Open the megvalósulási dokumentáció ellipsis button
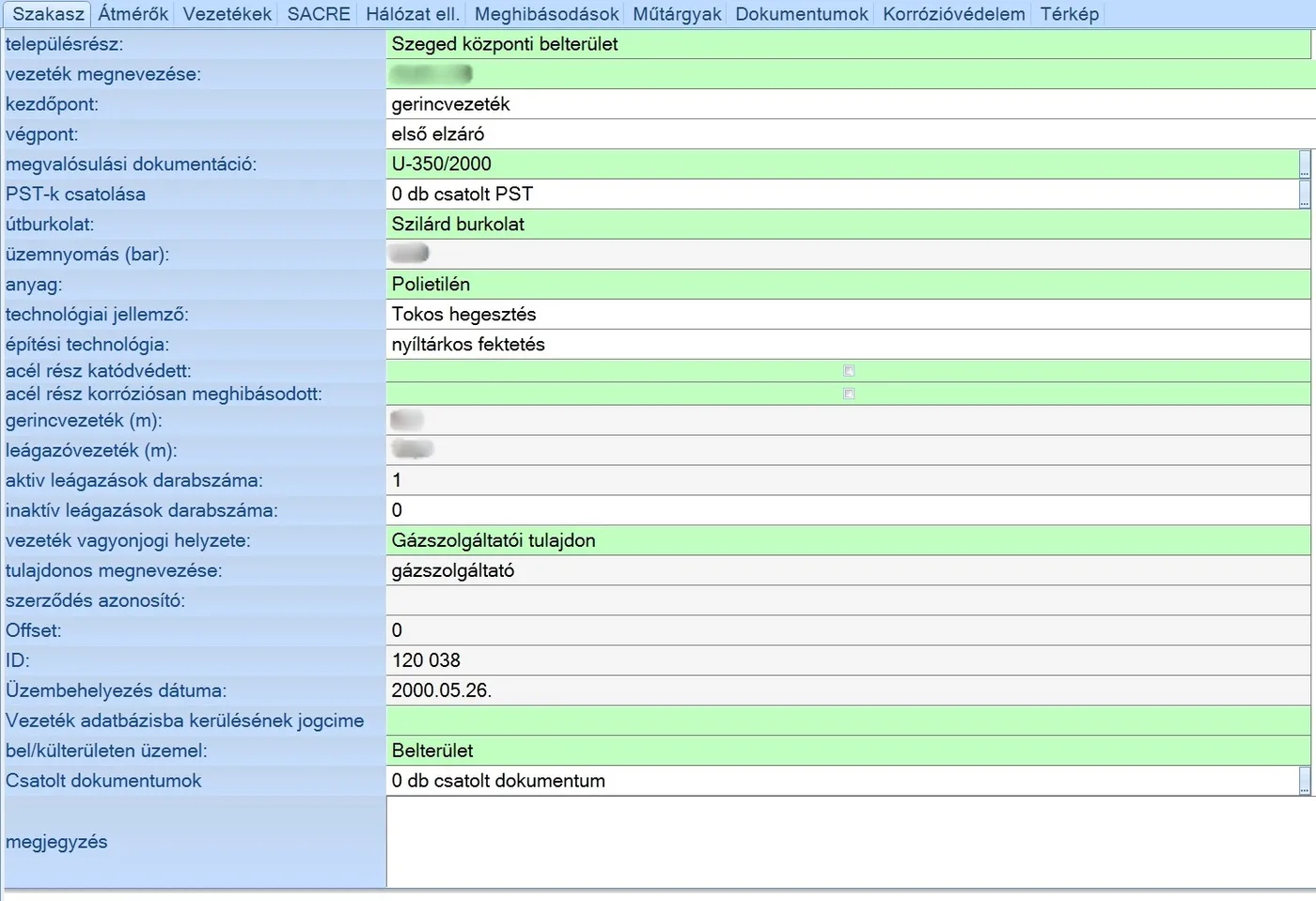1316x901 pixels. click(1305, 164)
